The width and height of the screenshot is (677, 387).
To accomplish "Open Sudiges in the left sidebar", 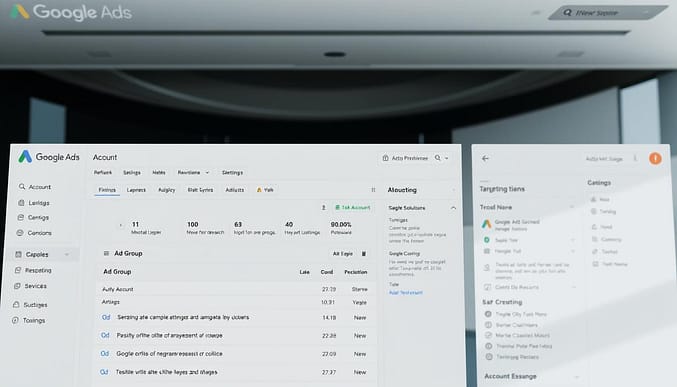I will (x=30, y=305).
